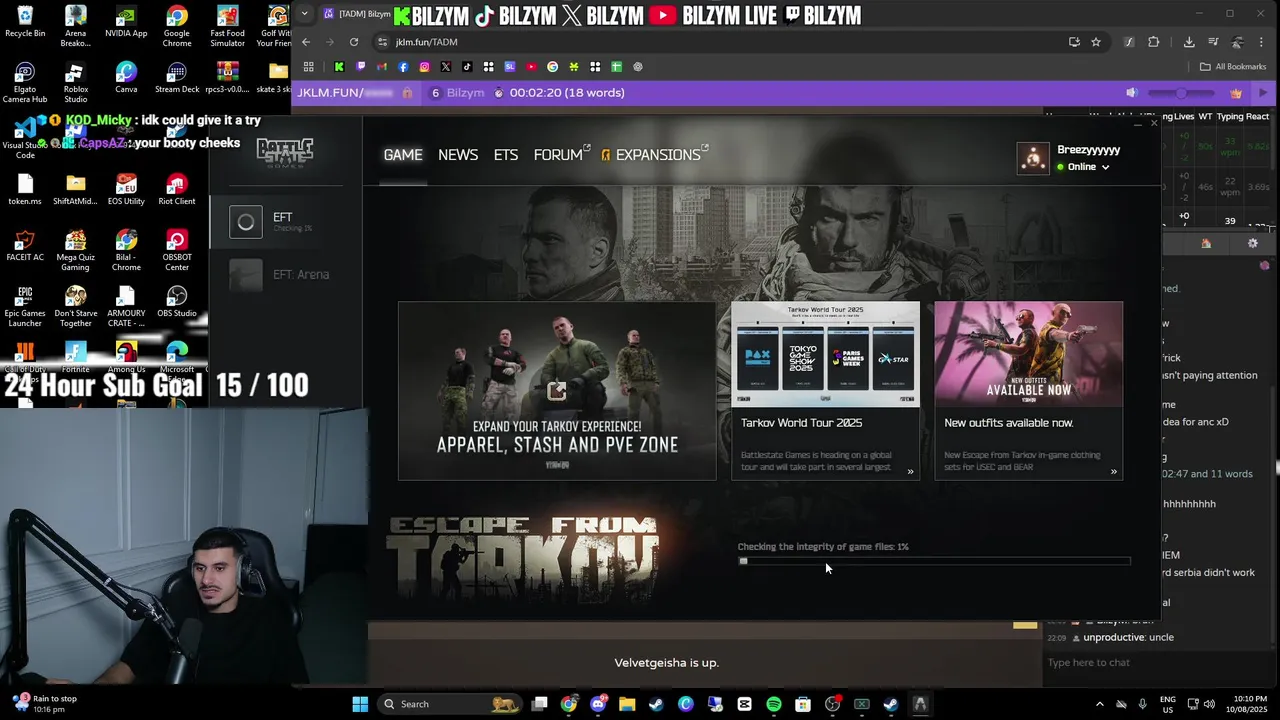Open Chrome media controls icon
The width and height of the screenshot is (1280, 720).
click(1213, 42)
